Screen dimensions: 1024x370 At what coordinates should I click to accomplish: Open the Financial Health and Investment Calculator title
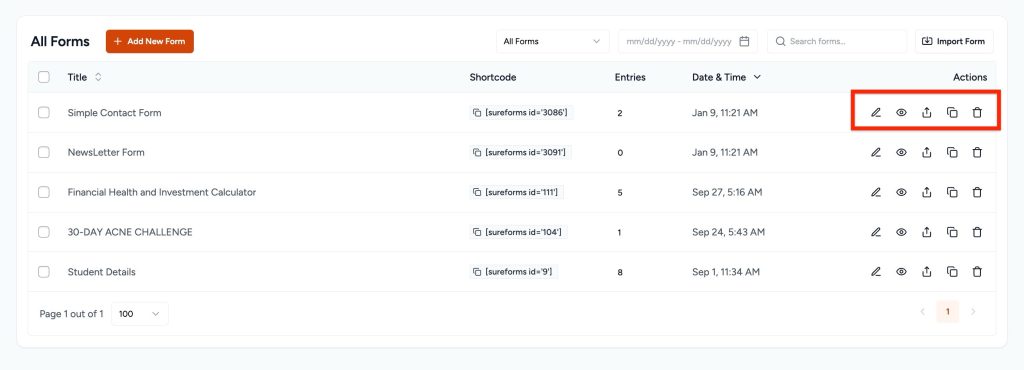click(x=162, y=193)
